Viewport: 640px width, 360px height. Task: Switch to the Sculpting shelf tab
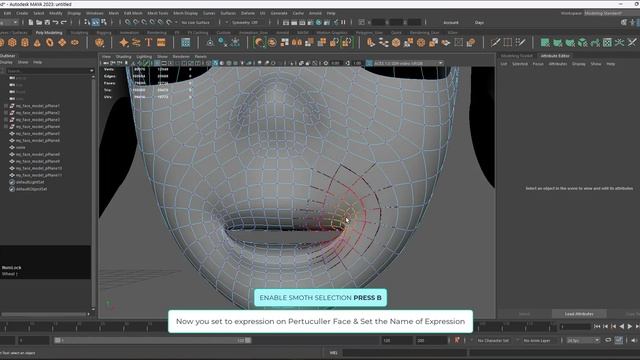79,33
